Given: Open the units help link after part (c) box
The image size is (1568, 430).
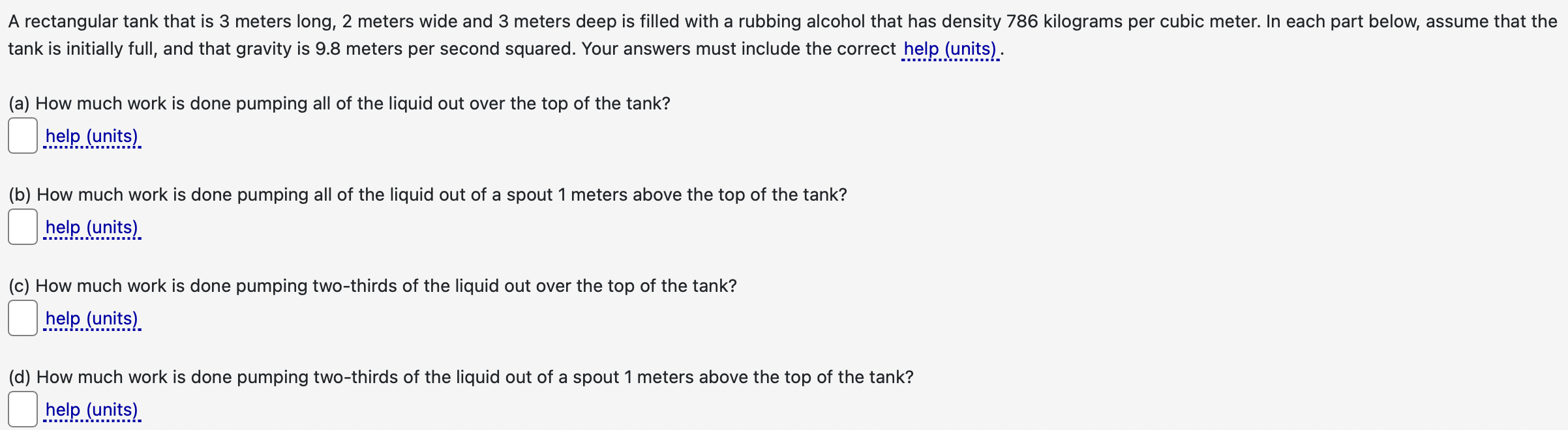Looking at the screenshot, I should [x=91, y=319].
